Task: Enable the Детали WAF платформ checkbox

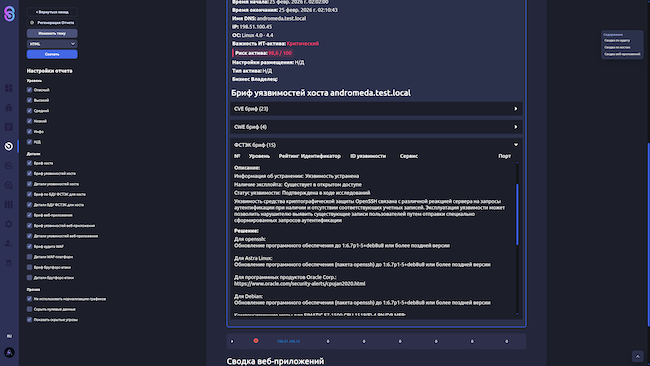Action: click(29, 257)
